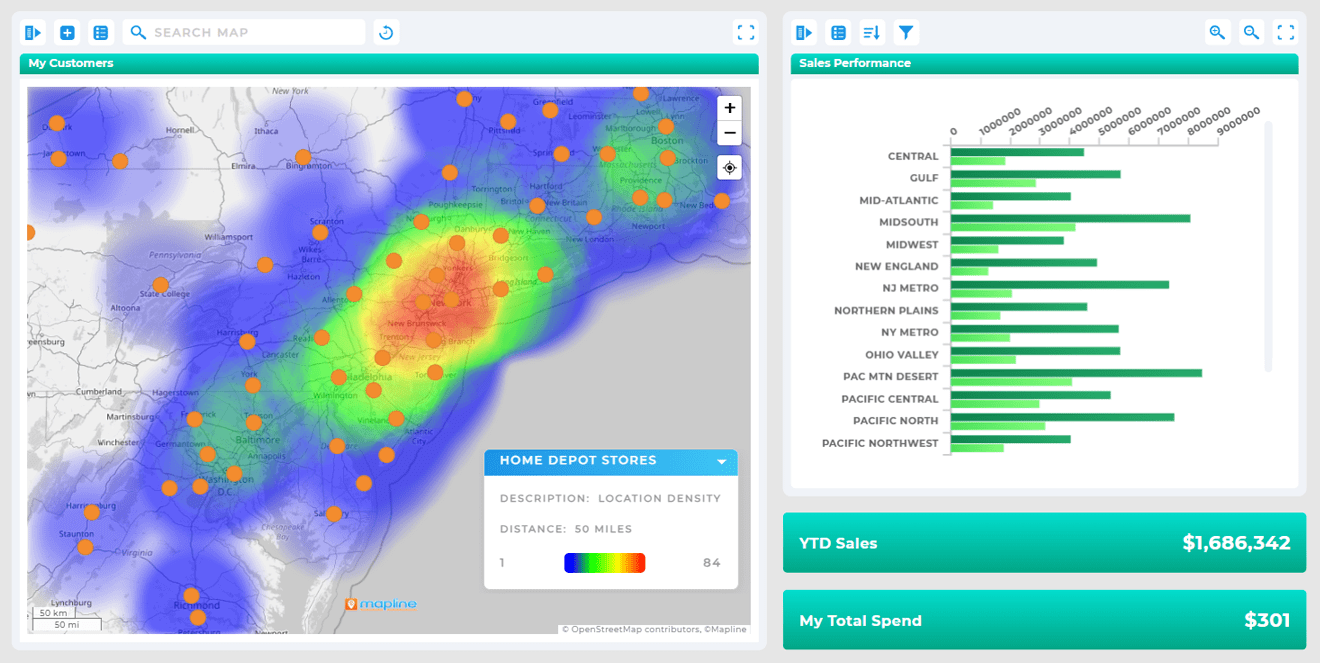This screenshot has width=1320, height=663.
Task: Zoom out on the Sales Performance chart
Action: tap(1251, 32)
